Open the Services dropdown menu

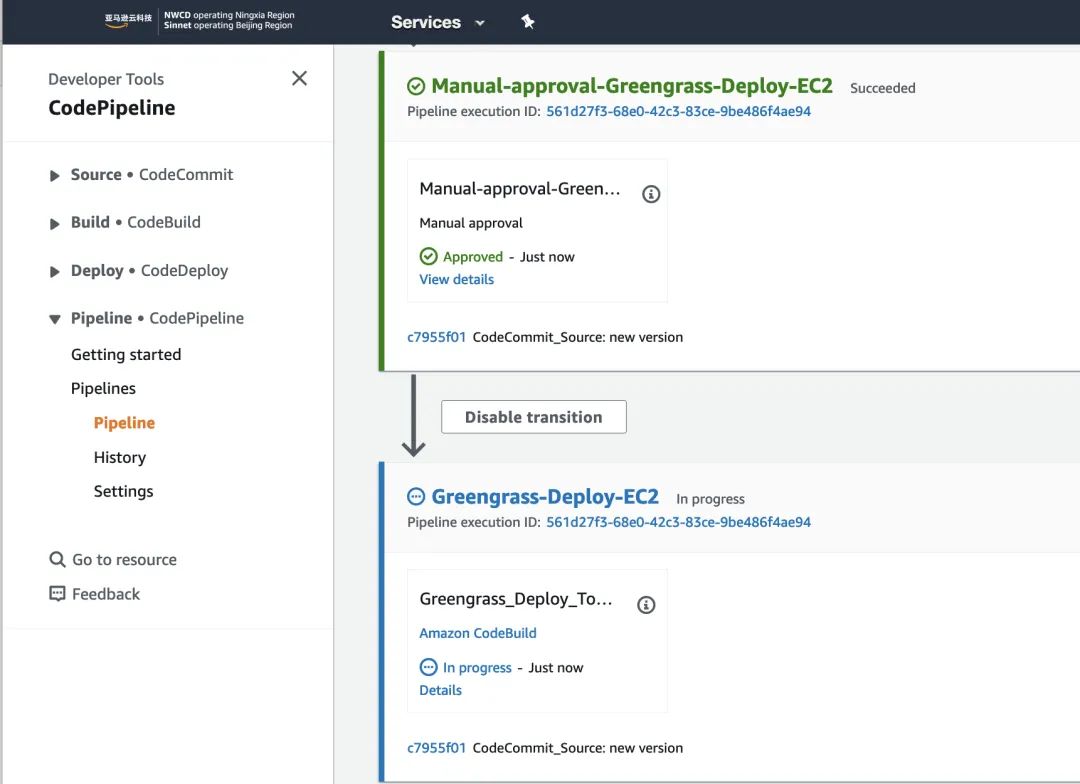[437, 22]
